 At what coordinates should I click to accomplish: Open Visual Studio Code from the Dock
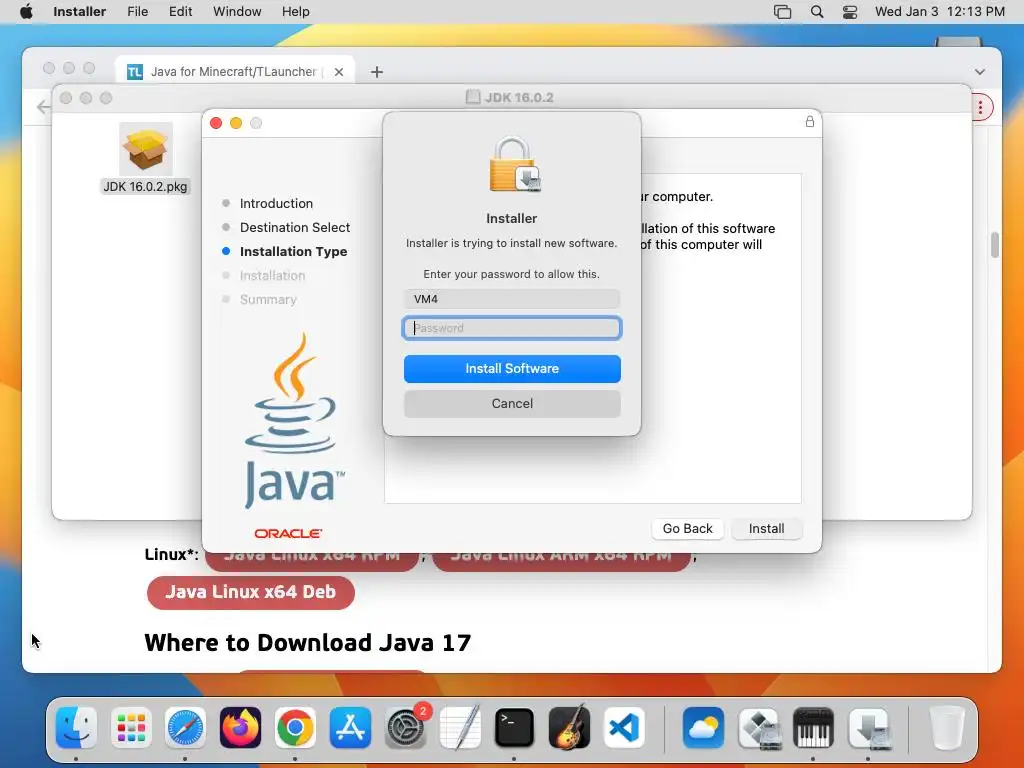[x=624, y=727]
